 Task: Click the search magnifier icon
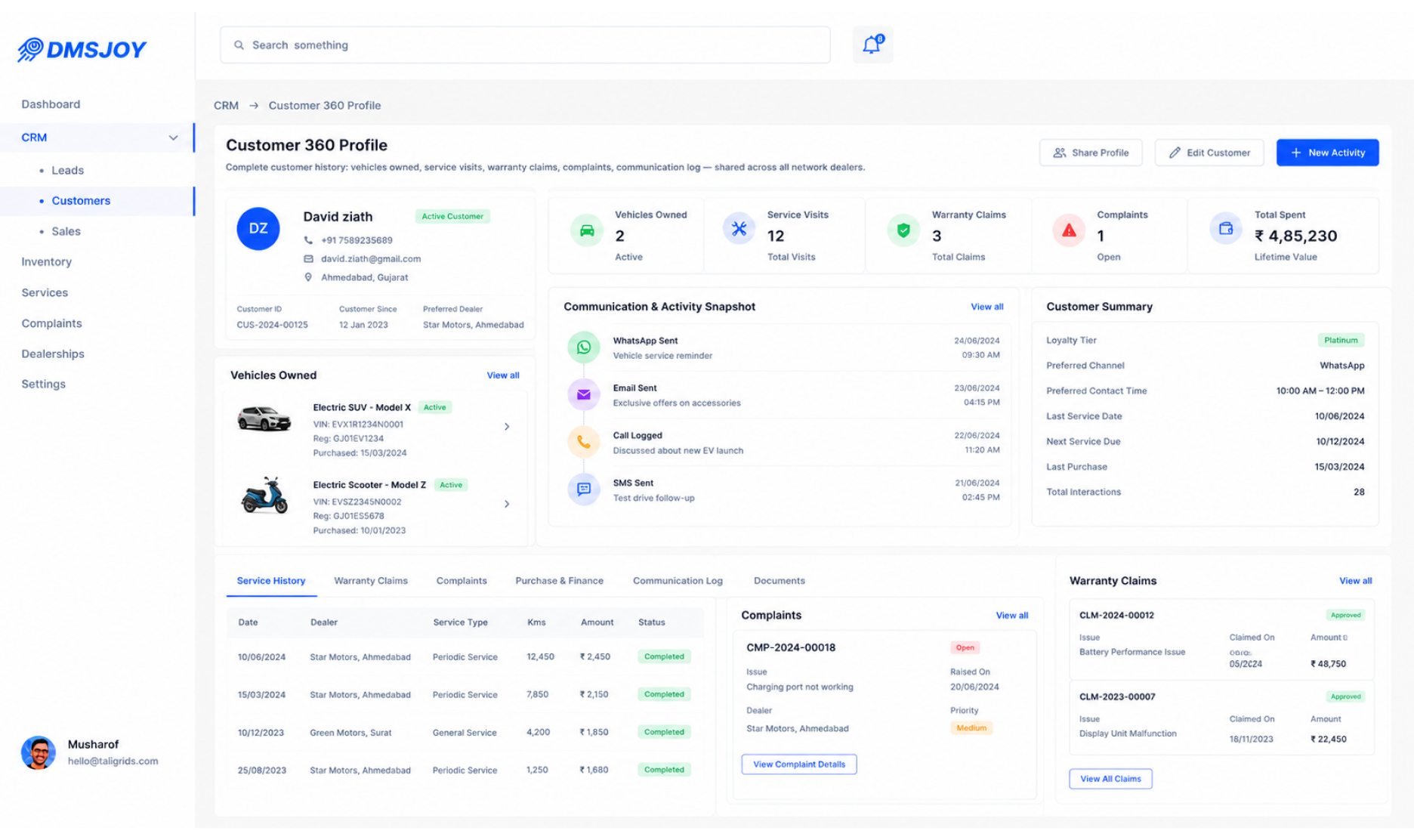tap(239, 45)
